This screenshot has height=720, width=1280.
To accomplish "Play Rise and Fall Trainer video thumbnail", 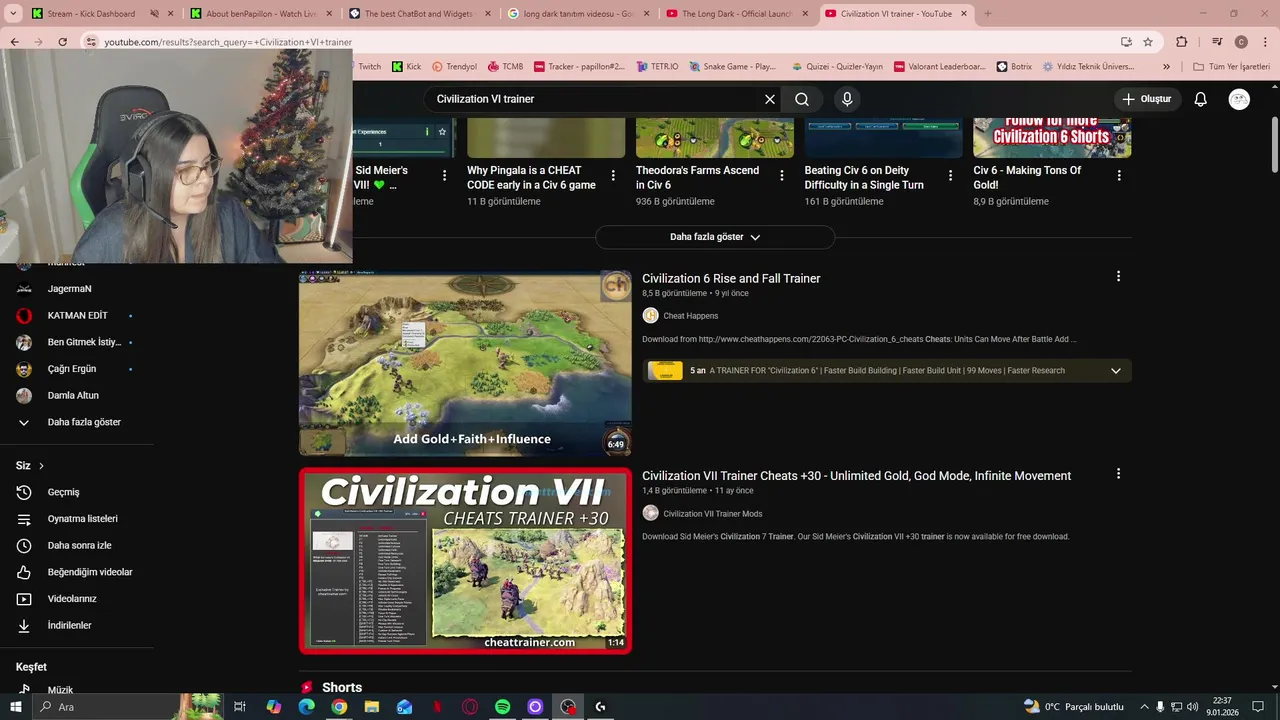I will click(x=465, y=363).
